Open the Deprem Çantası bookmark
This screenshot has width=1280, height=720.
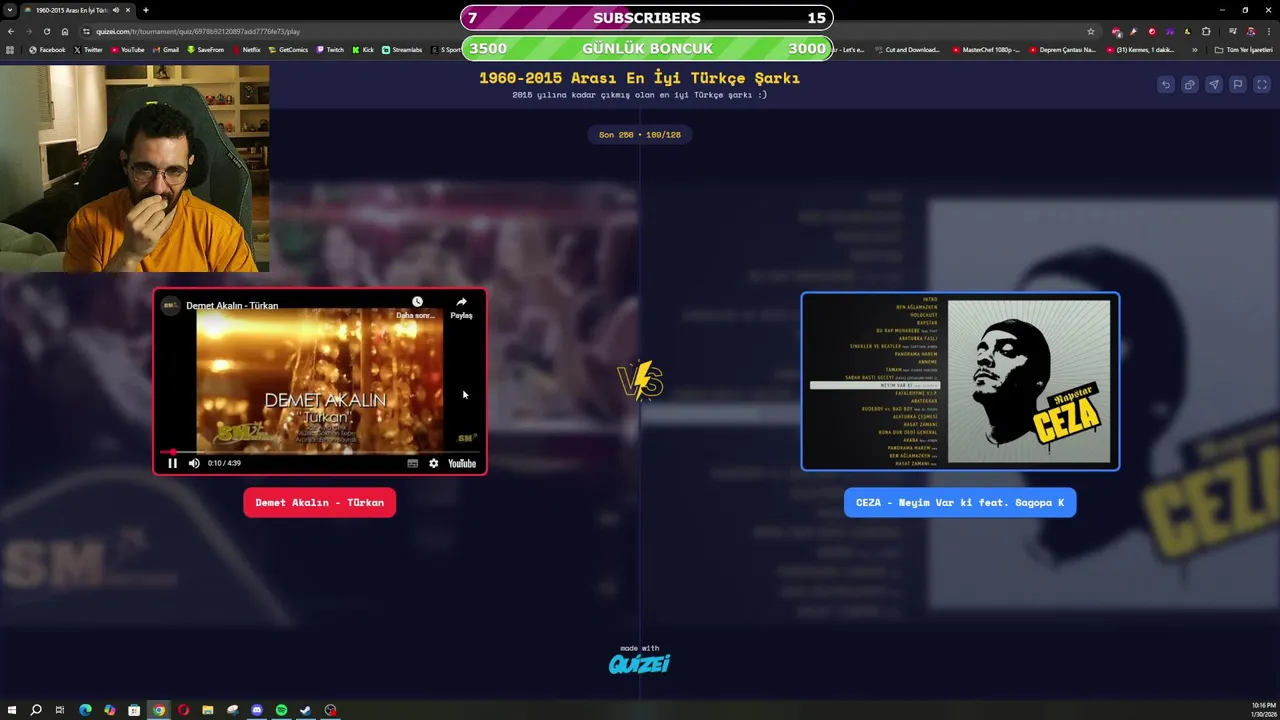(1062, 49)
